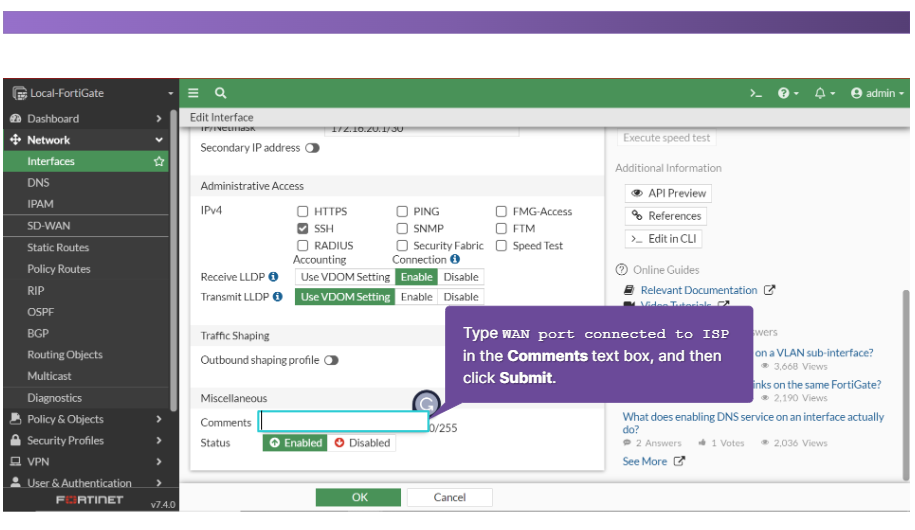Expand the Dashboard menu chevron
Image resolution: width=915 pixels, height=530 pixels.
tap(159, 118)
